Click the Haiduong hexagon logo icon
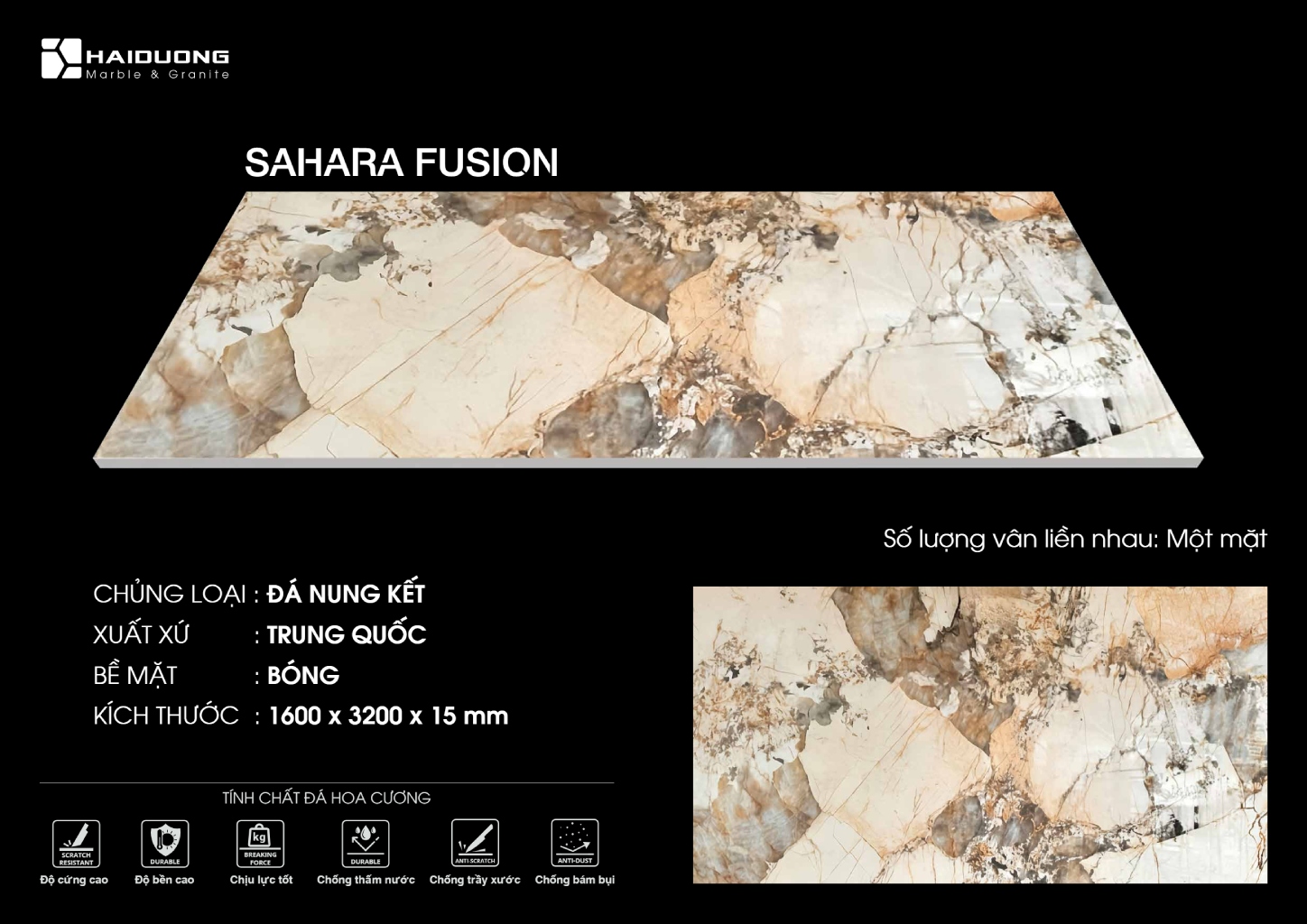1307x924 pixels. coord(61,59)
